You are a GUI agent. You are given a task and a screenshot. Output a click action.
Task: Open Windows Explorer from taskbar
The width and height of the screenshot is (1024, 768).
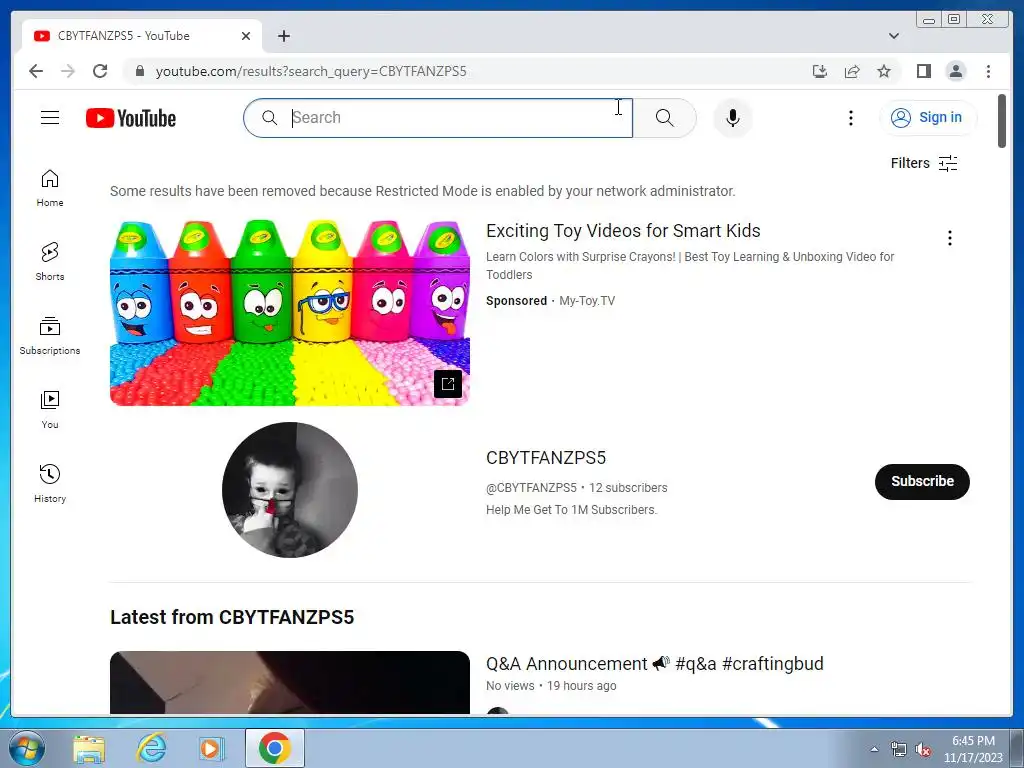[89, 748]
